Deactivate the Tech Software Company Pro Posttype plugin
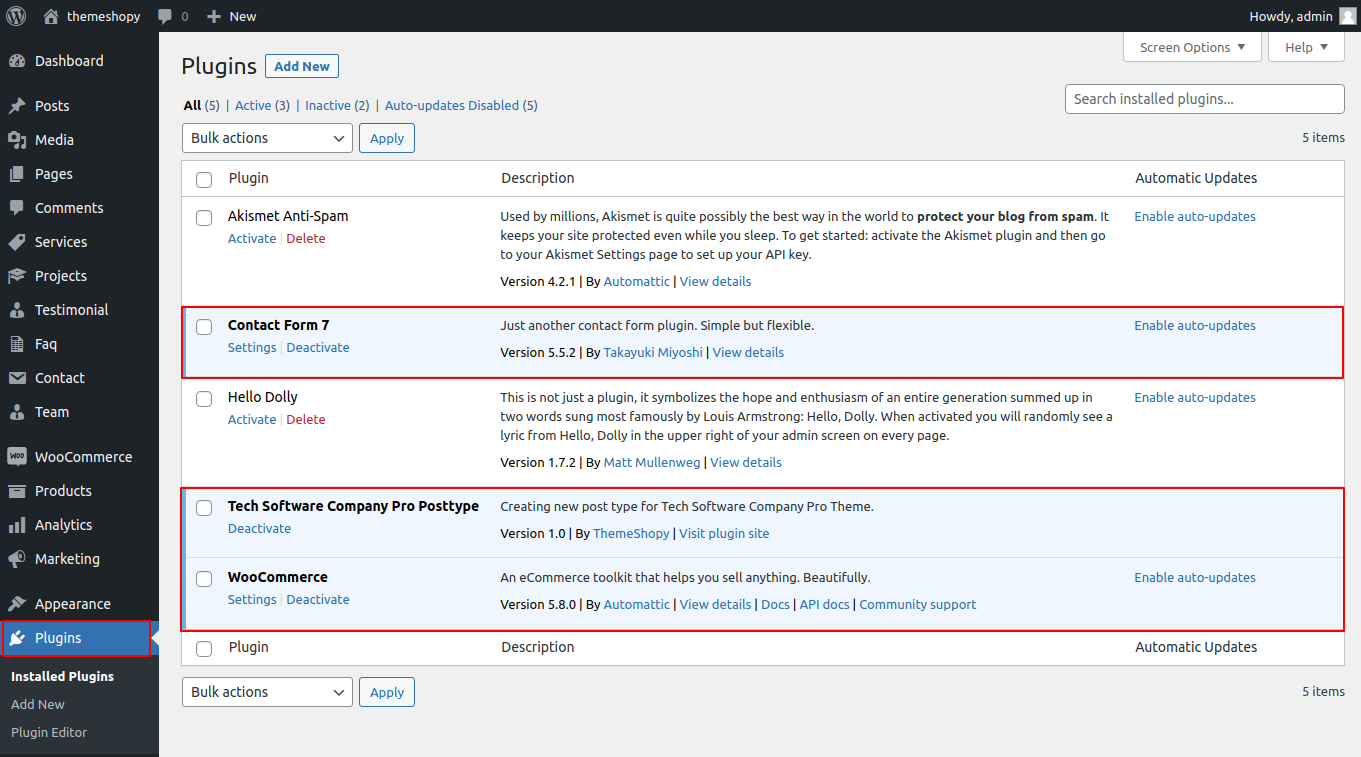 tap(259, 528)
